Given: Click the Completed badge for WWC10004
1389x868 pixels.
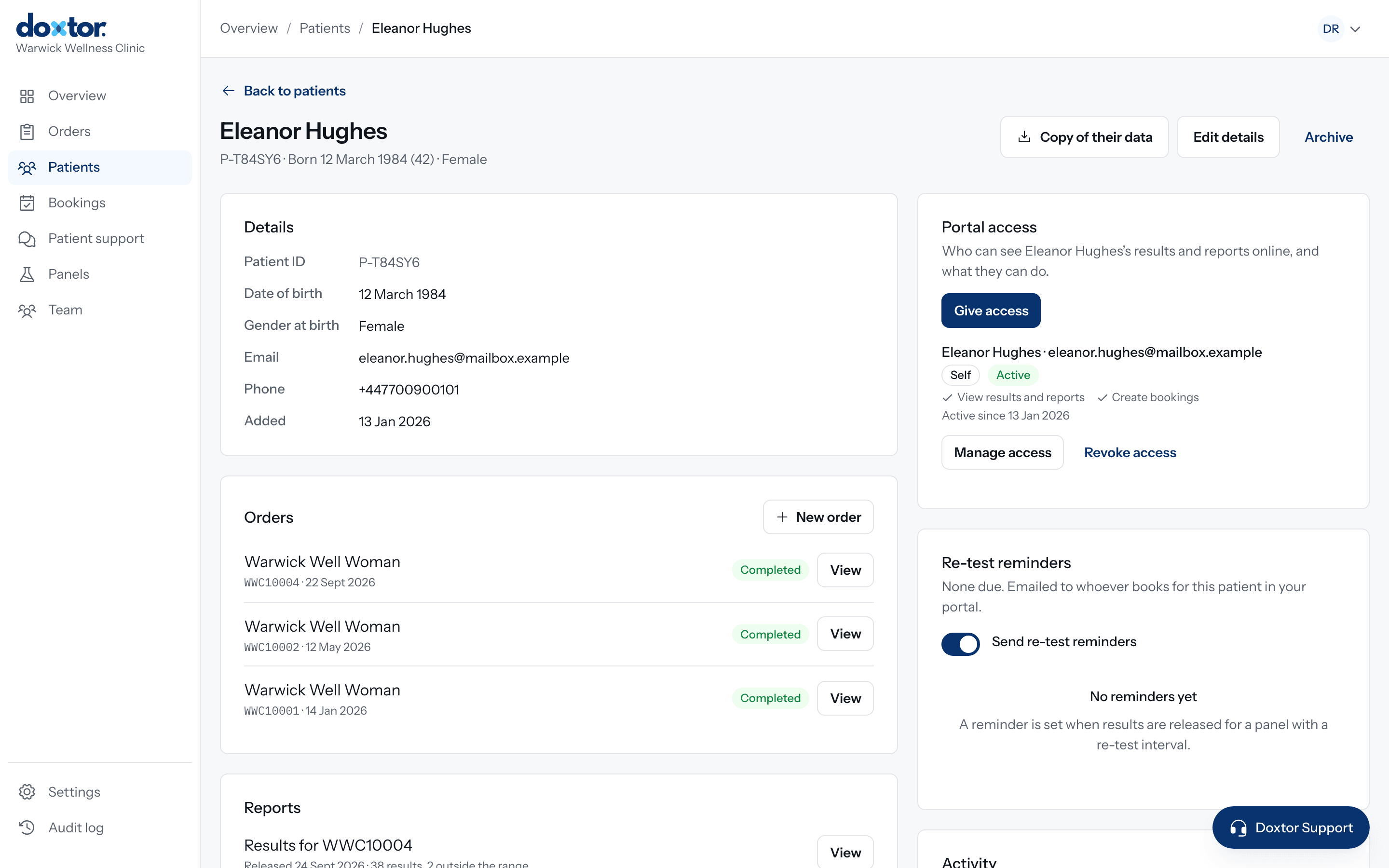Looking at the screenshot, I should click(770, 570).
